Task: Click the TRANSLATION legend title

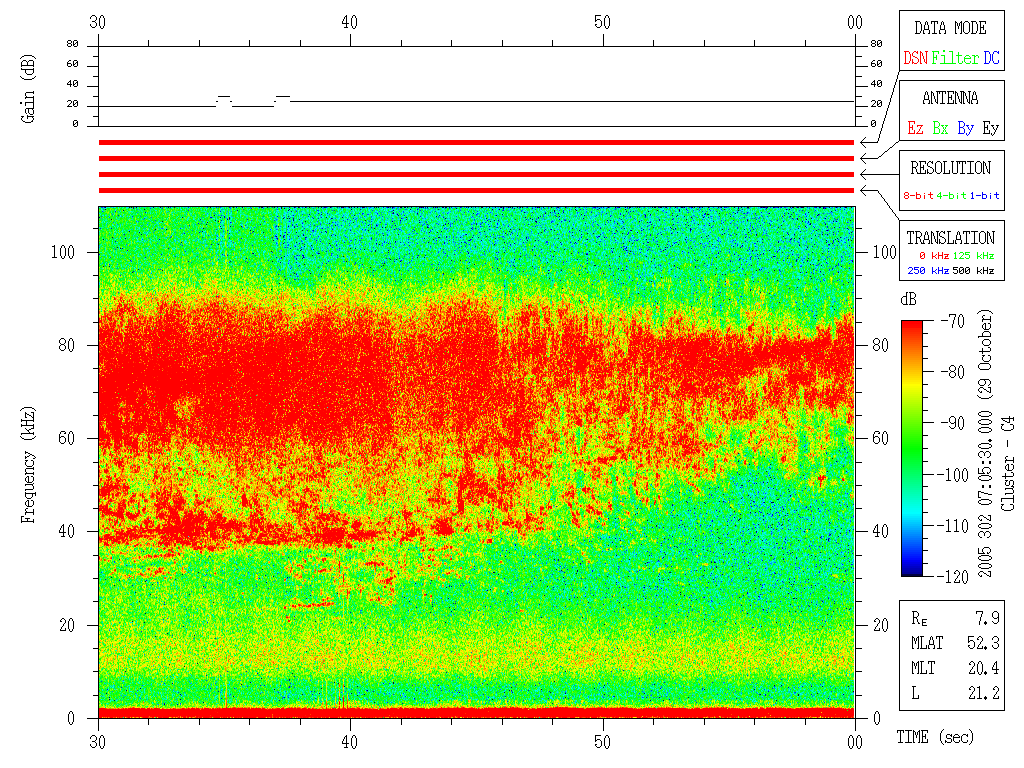Action: 951,238
